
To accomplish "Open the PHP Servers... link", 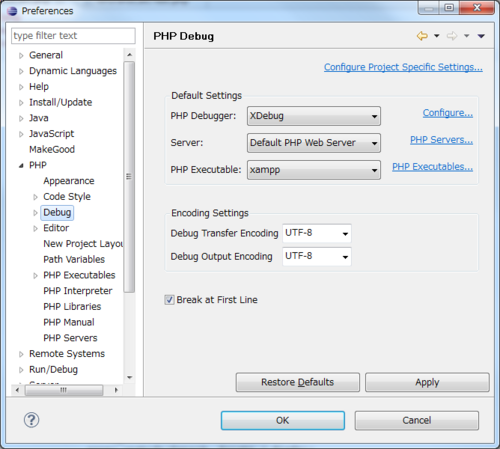I will click(441, 140).
